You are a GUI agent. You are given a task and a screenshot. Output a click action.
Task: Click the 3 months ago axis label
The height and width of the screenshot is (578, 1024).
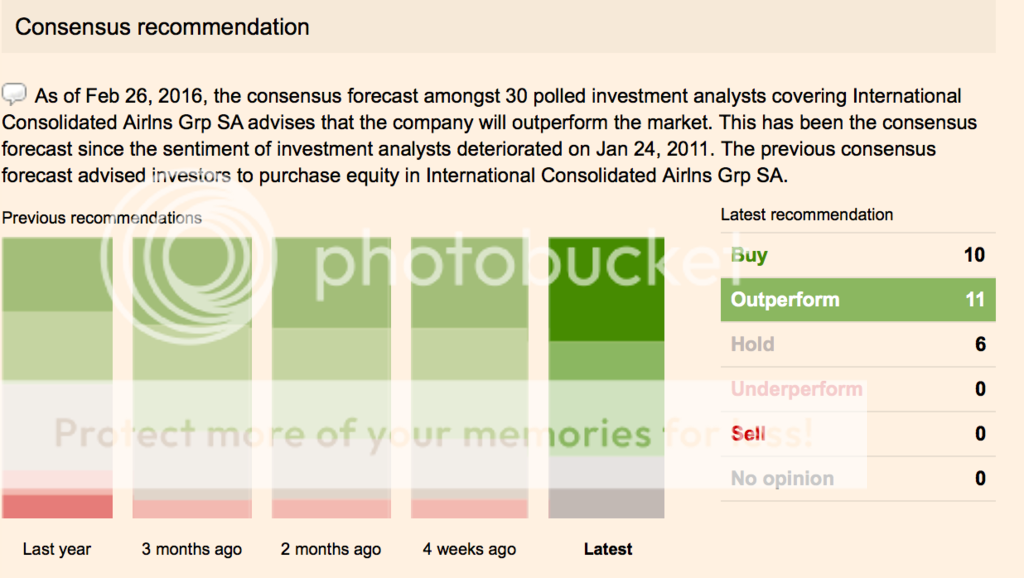[192, 549]
